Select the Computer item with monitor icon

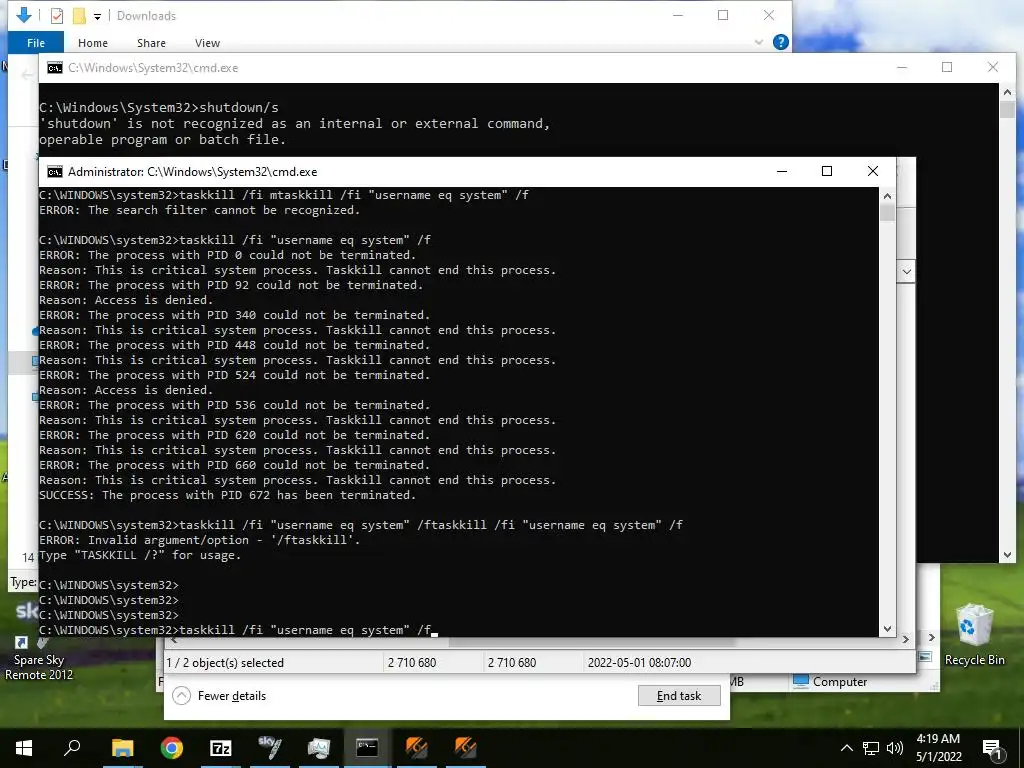point(830,682)
